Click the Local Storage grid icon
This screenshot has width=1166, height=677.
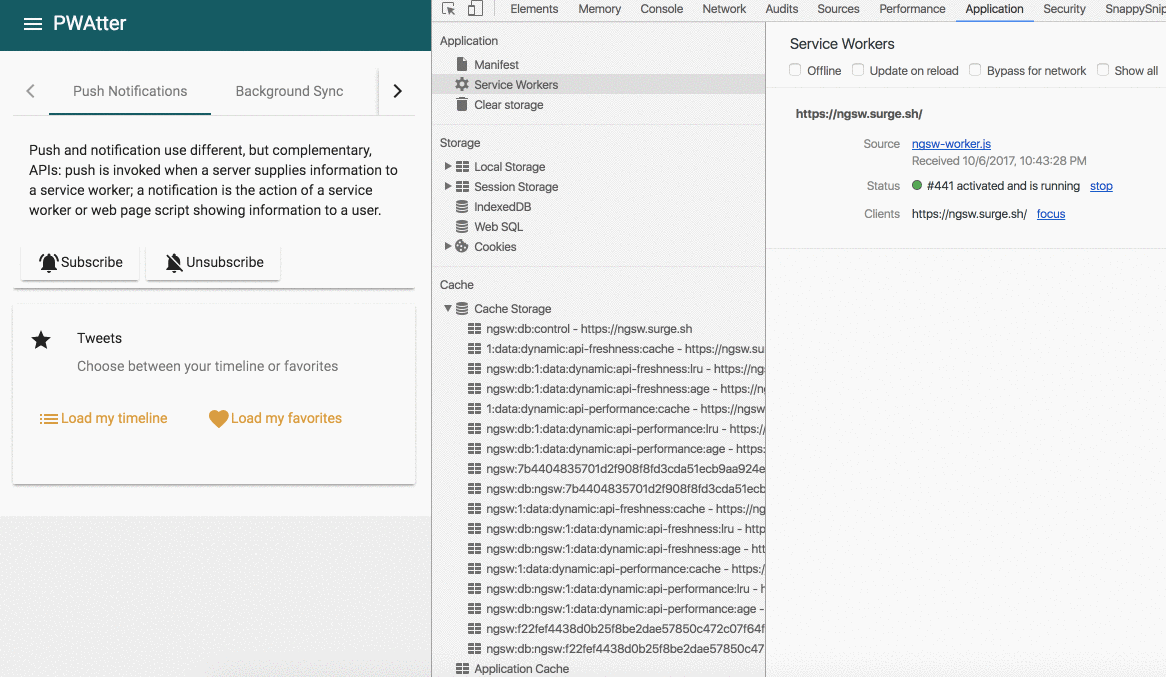(x=463, y=167)
